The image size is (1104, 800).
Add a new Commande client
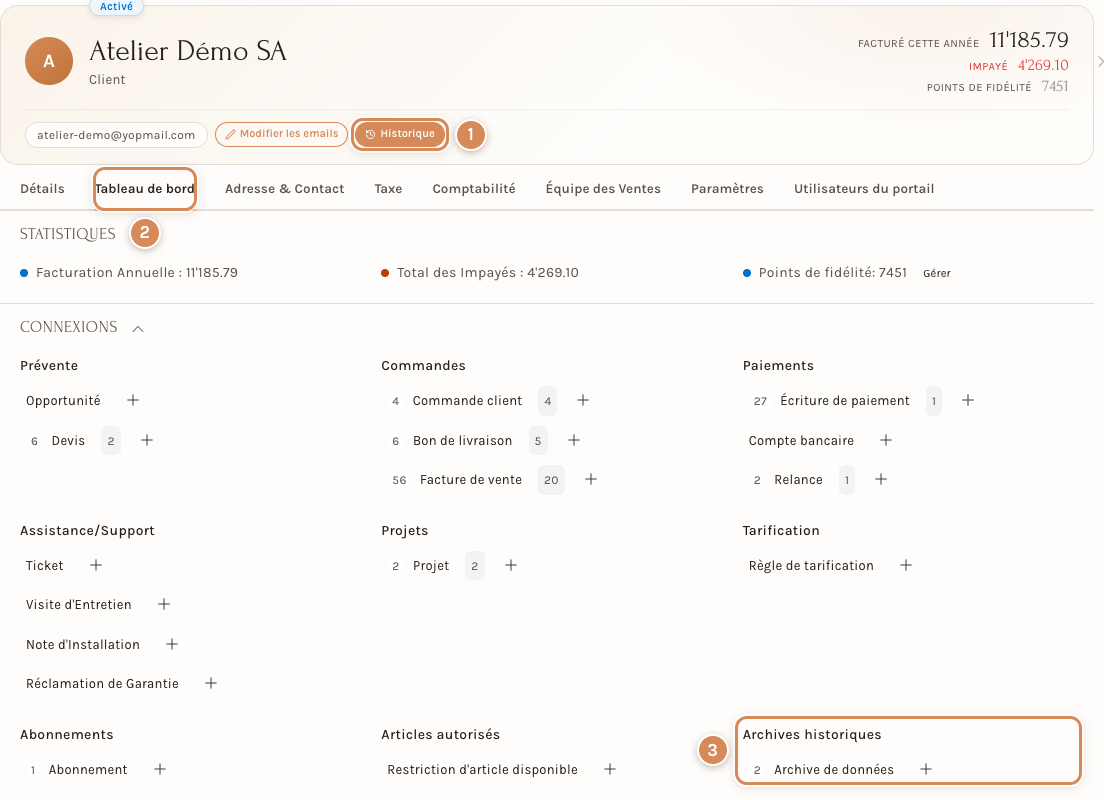[x=583, y=400]
